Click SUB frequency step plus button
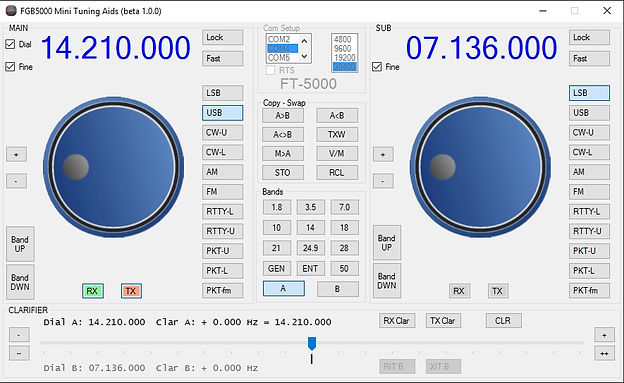 tap(383, 154)
